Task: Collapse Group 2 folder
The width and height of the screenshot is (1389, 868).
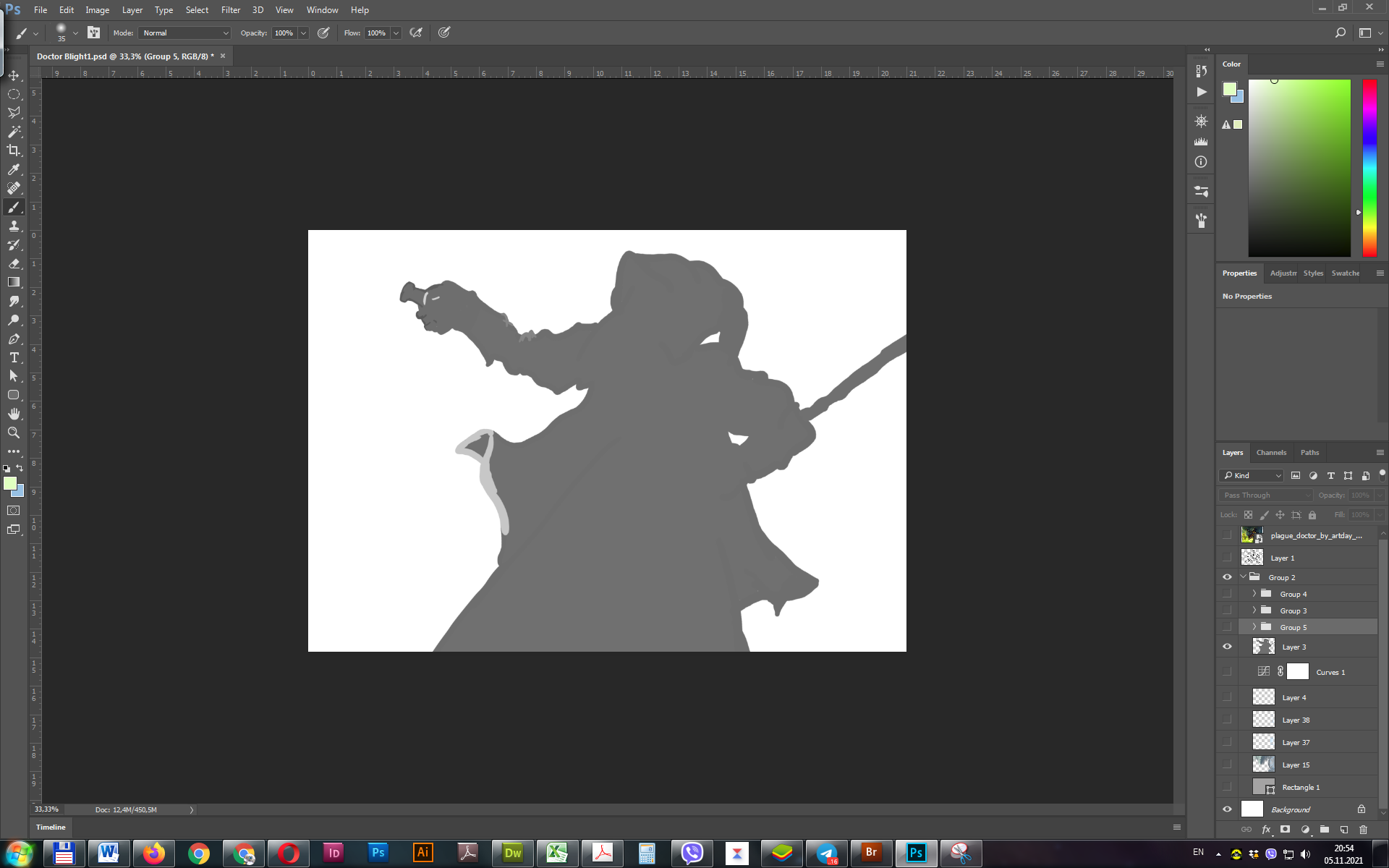Action: point(1244,577)
